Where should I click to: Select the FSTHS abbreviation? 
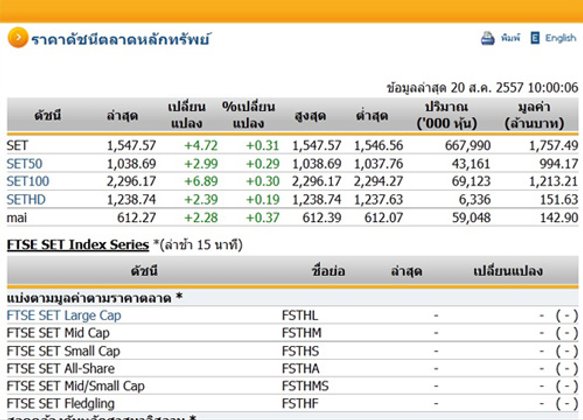click(x=300, y=351)
